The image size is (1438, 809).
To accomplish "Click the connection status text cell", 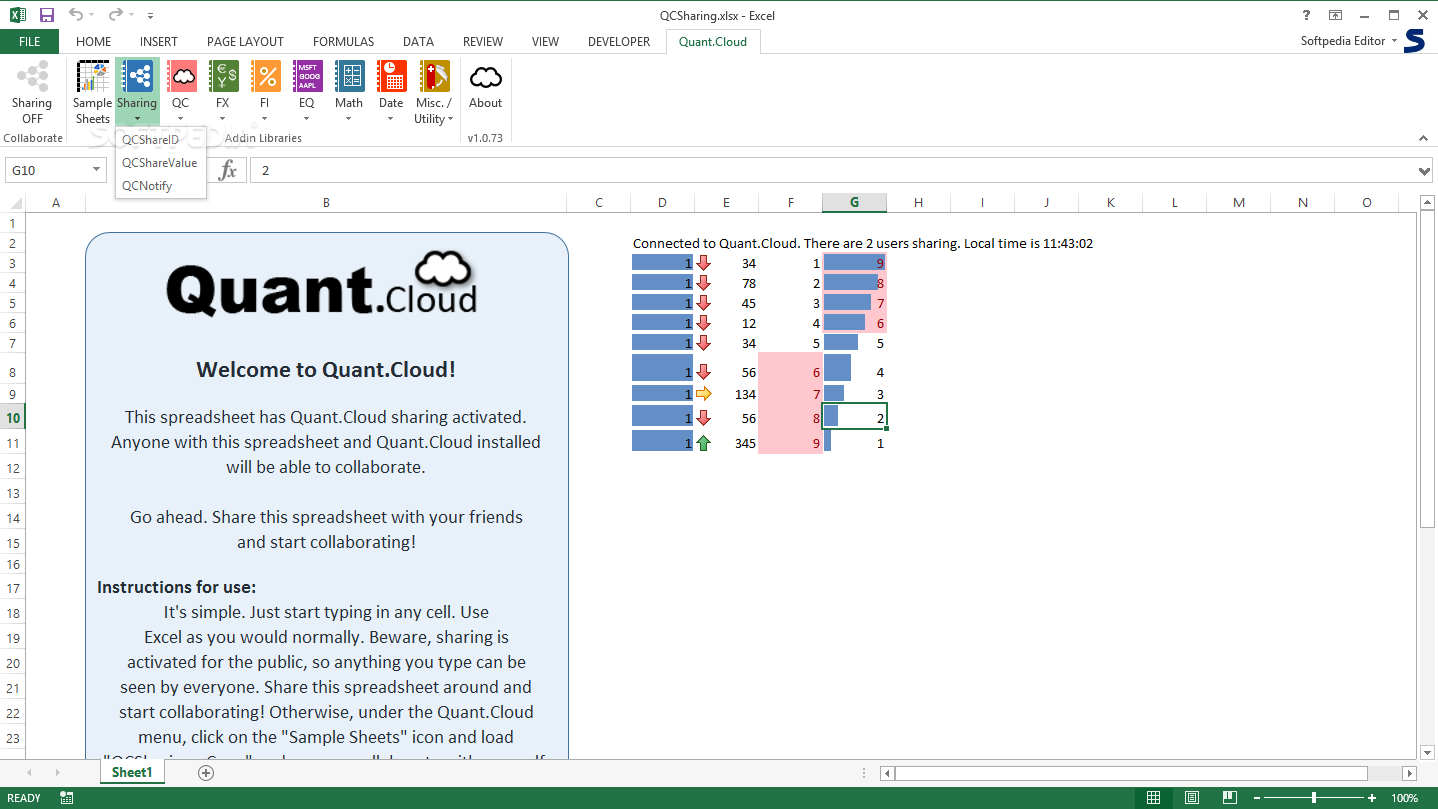I will point(862,243).
